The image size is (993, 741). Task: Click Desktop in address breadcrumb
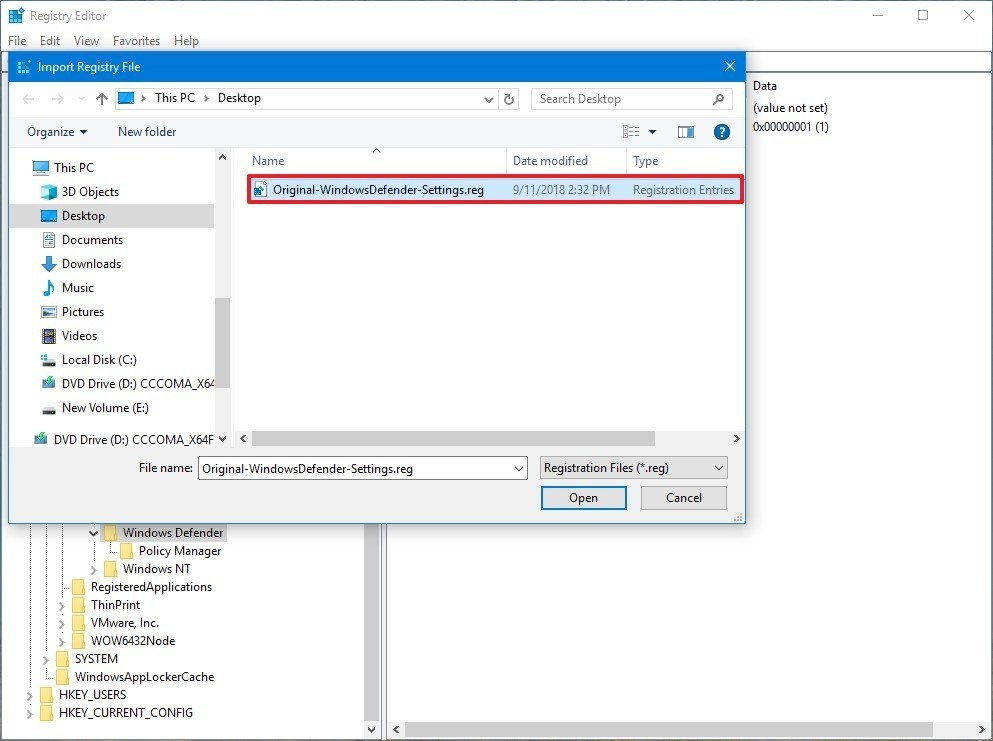(239, 98)
